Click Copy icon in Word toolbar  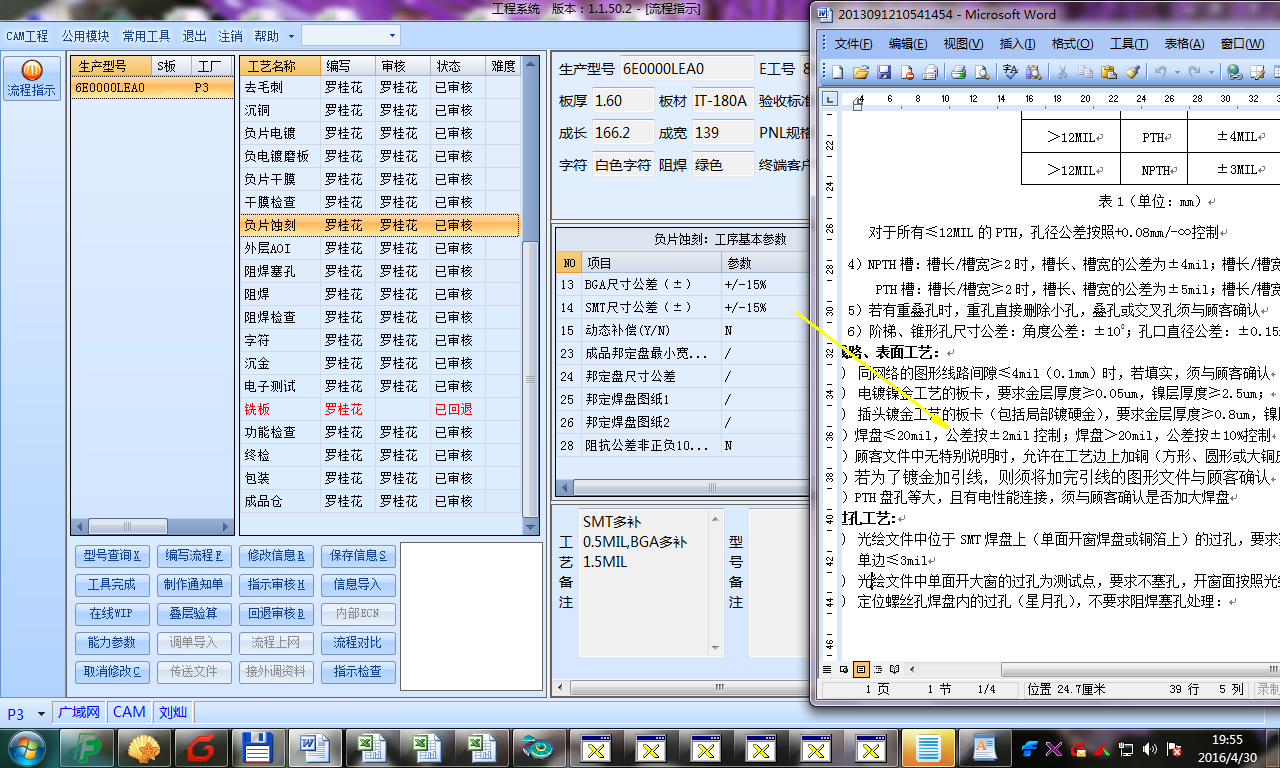1085,72
